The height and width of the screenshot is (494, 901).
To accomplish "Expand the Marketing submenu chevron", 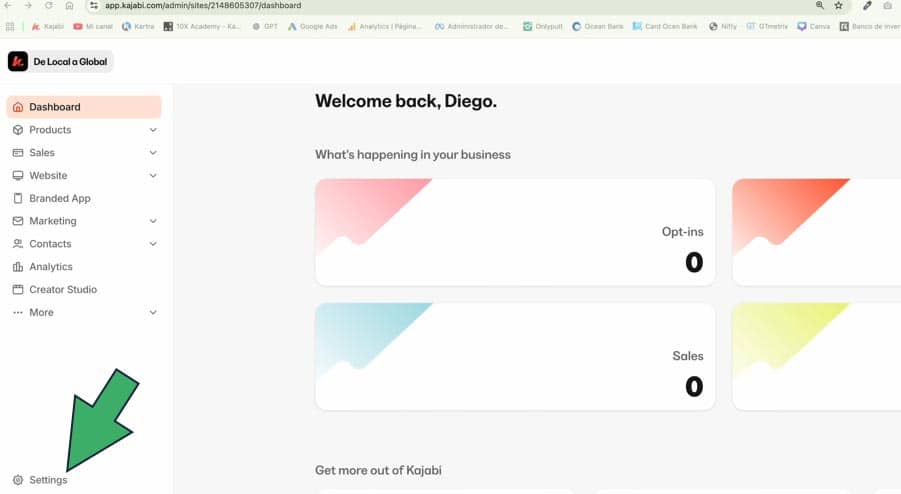I will coord(153,221).
